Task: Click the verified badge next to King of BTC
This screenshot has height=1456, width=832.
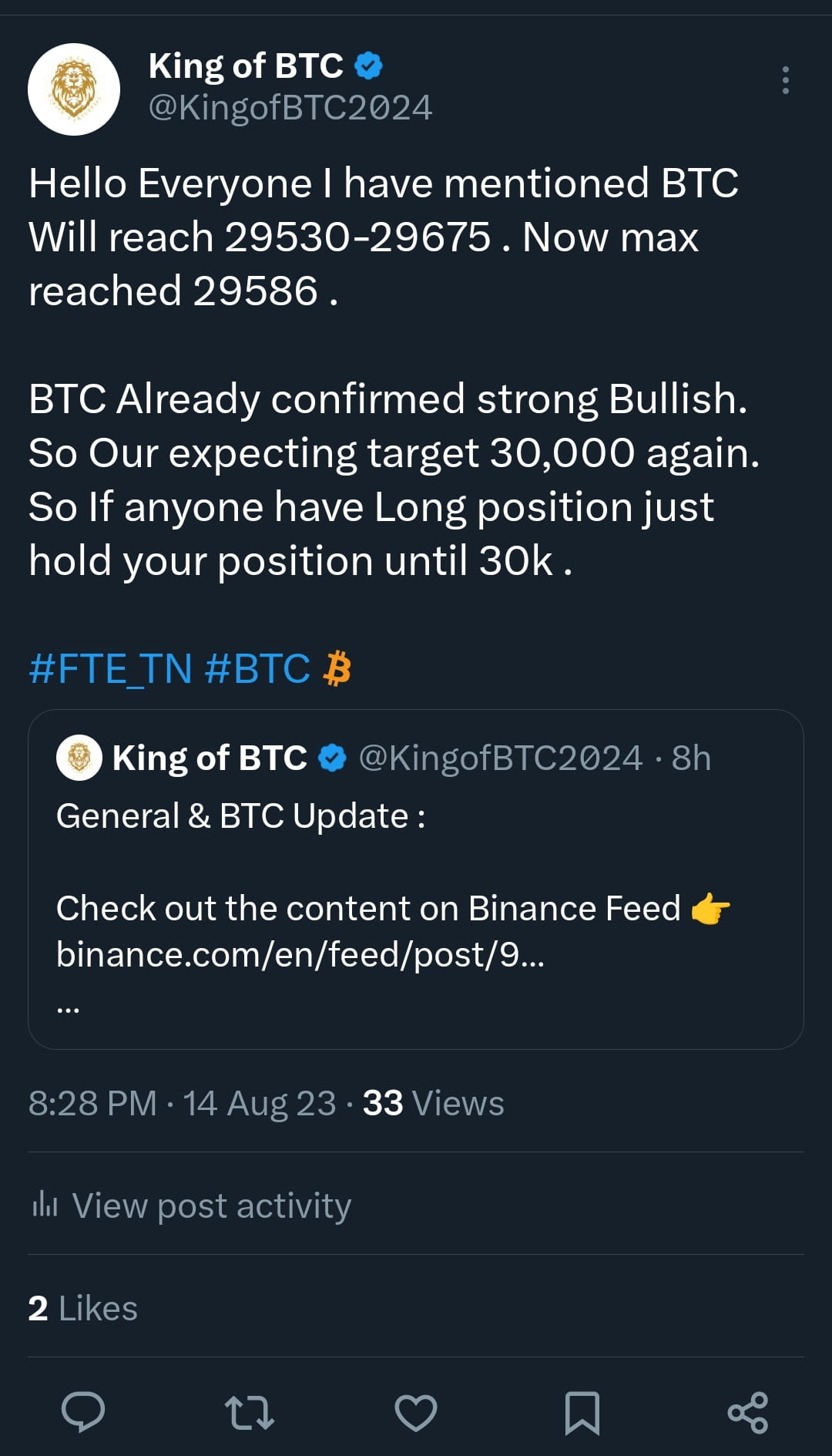Action: 369,66
